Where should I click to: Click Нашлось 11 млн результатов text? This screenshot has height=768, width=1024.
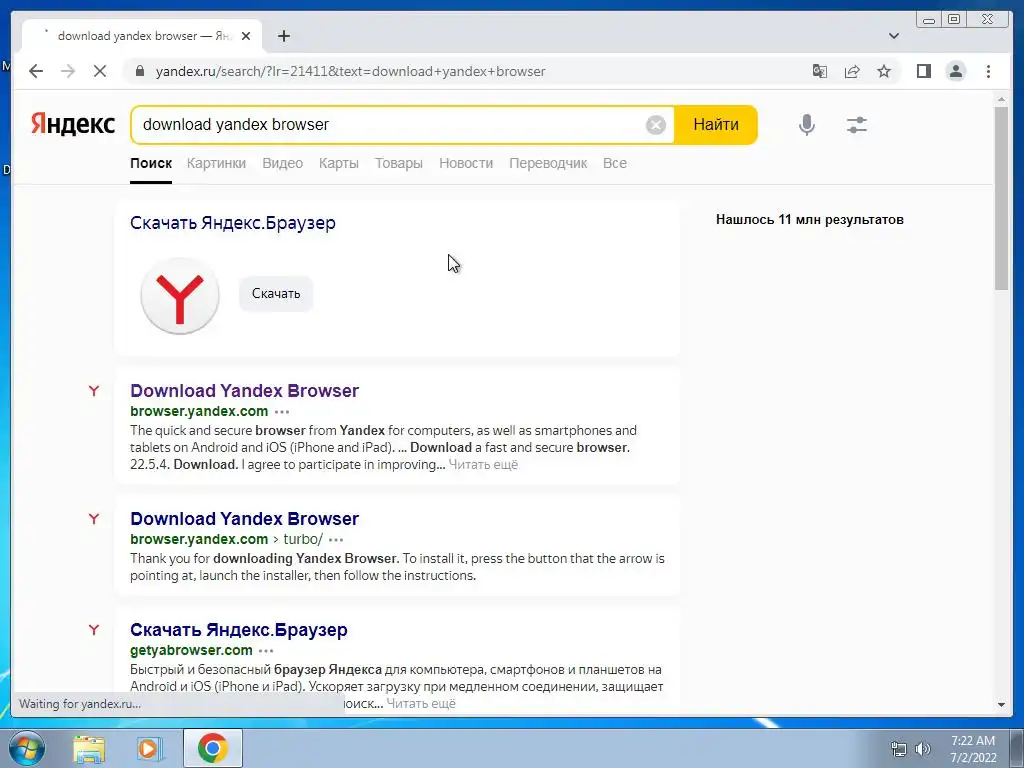coord(809,219)
